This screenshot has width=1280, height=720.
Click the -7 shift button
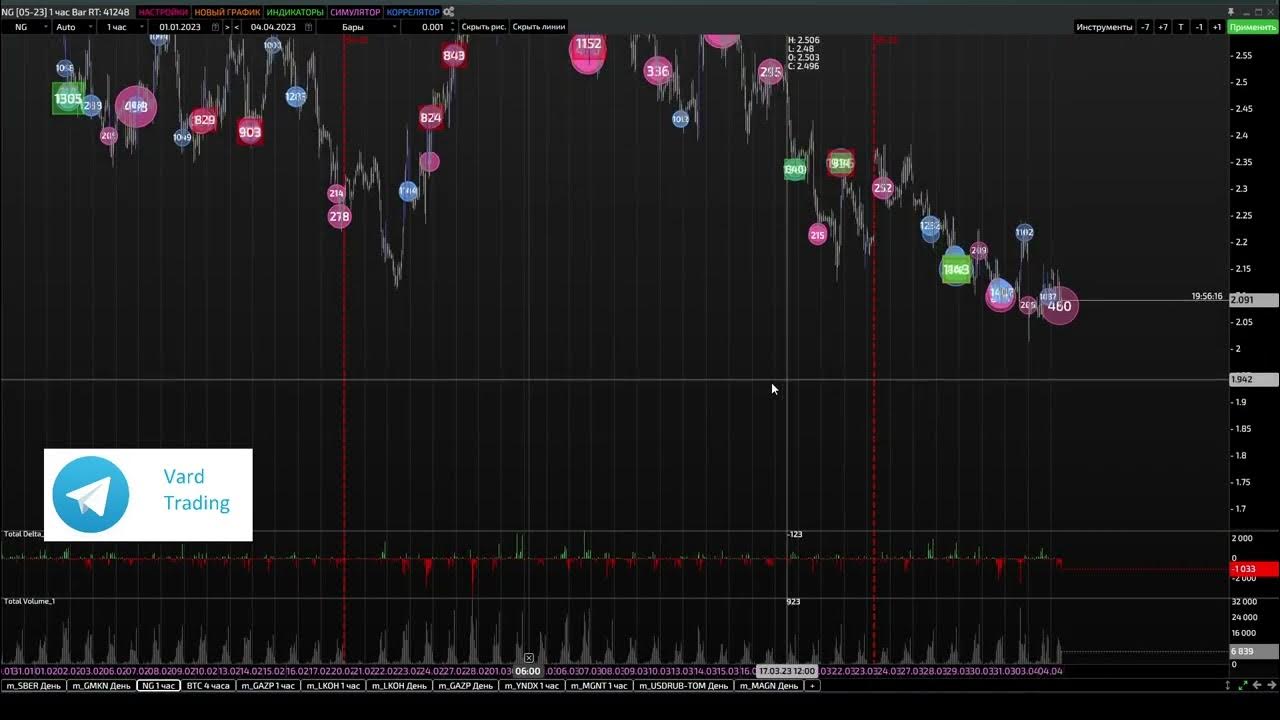(x=1145, y=27)
